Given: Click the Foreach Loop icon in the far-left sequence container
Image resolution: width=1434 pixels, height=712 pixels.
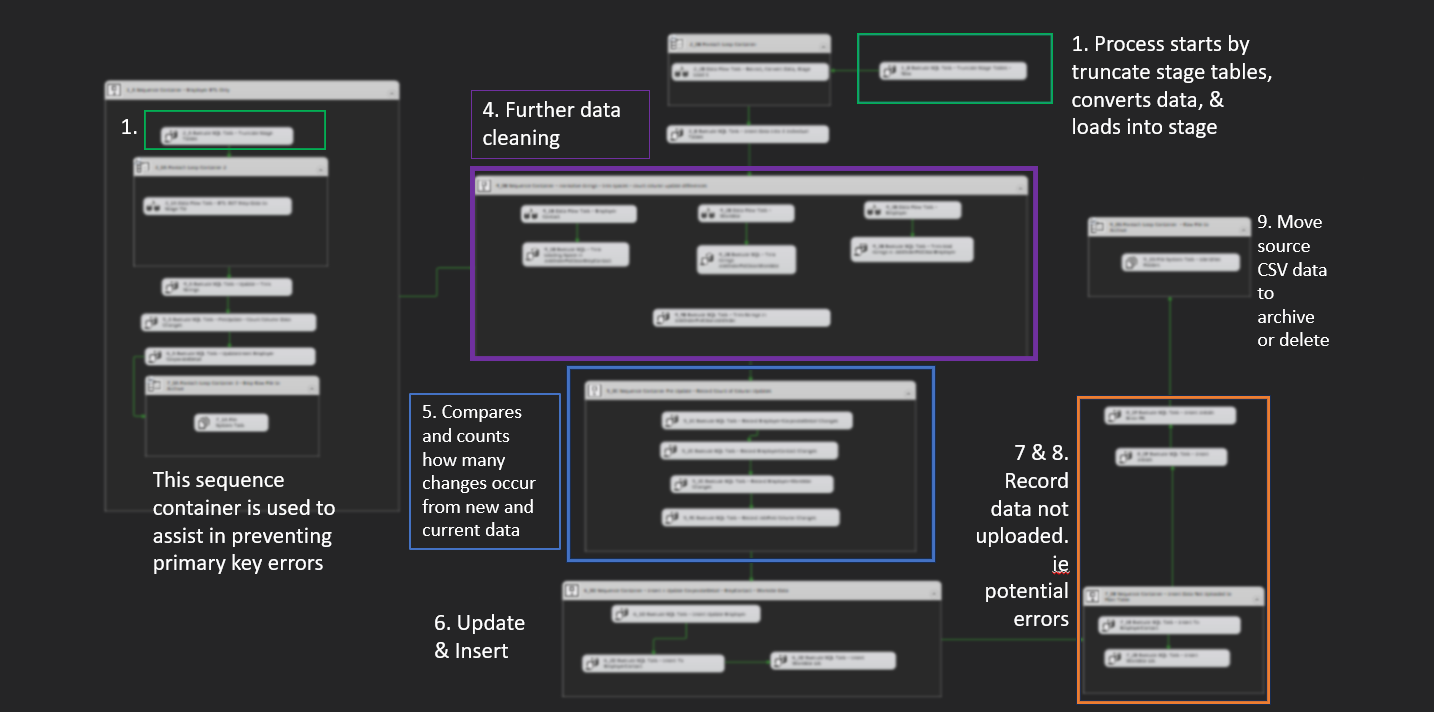Looking at the screenshot, I should coord(144,168).
